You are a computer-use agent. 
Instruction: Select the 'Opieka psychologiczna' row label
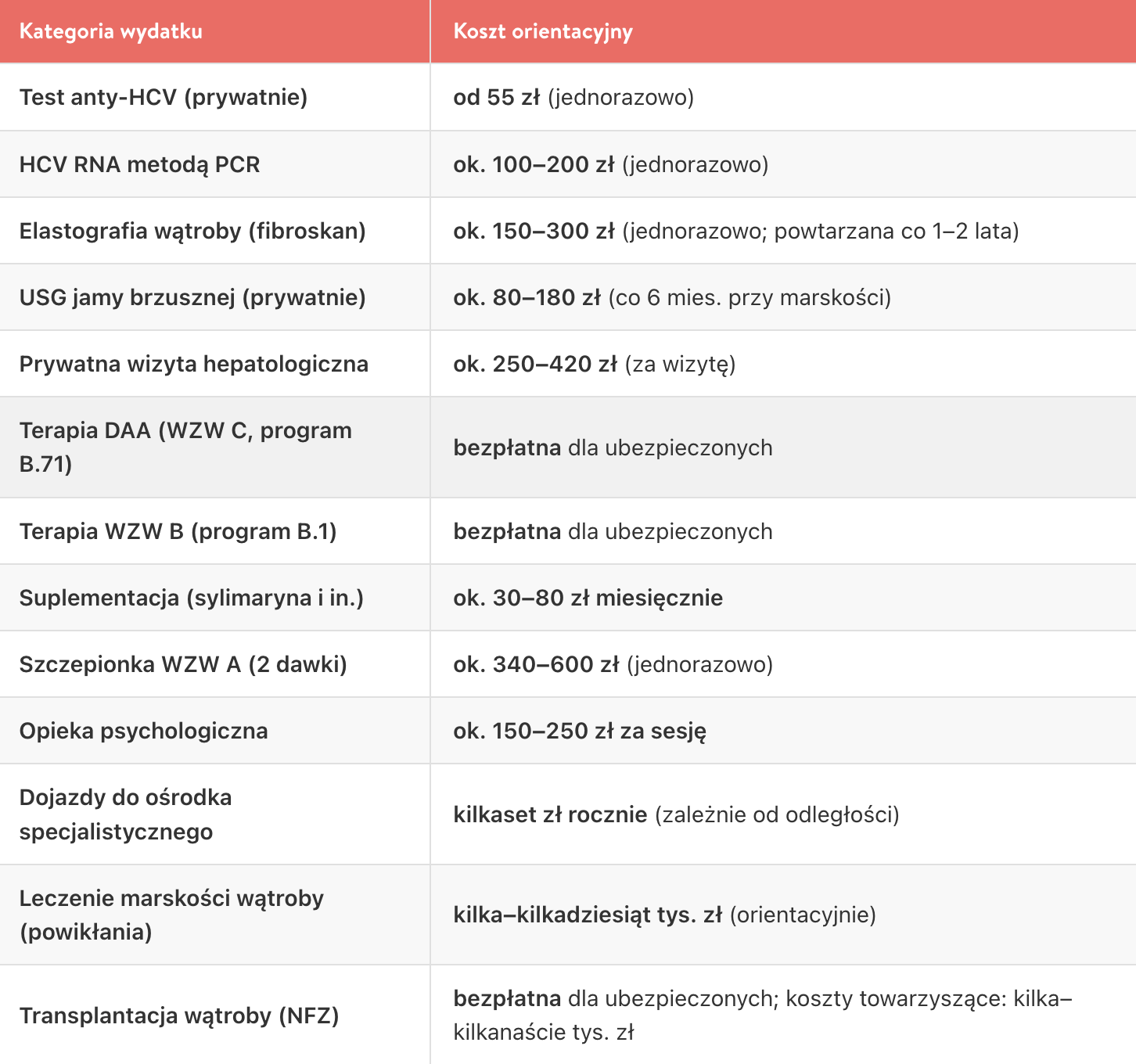144,731
